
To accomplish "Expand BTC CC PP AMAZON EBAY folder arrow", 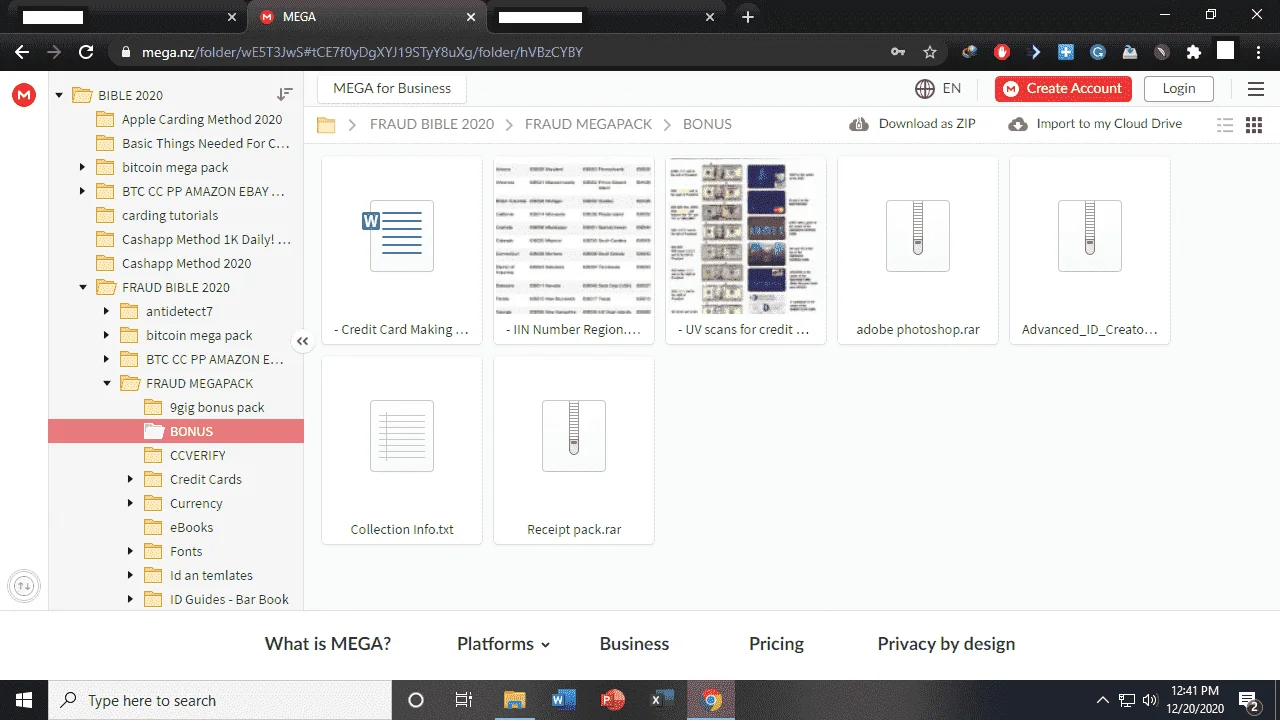I will (x=83, y=192).
